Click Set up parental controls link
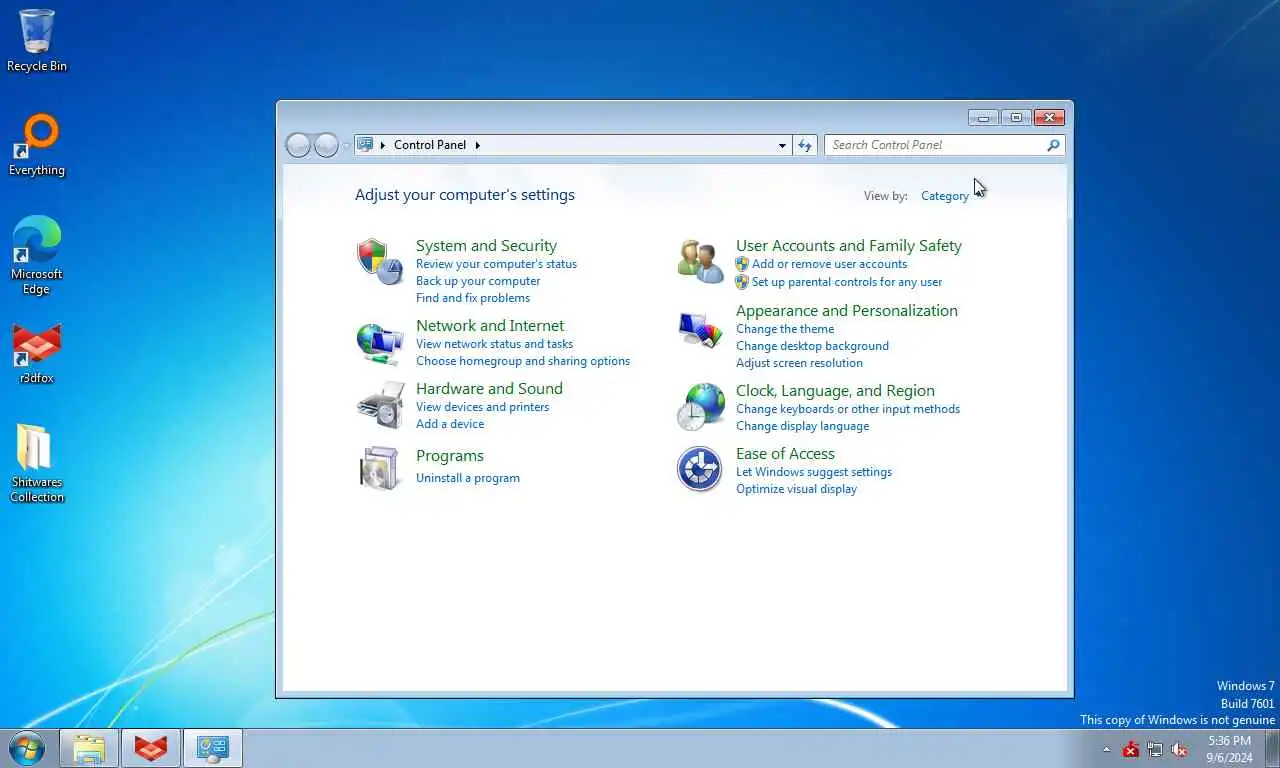Image resolution: width=1280 pixels, height=768 pixels. [x=847, y=282]
